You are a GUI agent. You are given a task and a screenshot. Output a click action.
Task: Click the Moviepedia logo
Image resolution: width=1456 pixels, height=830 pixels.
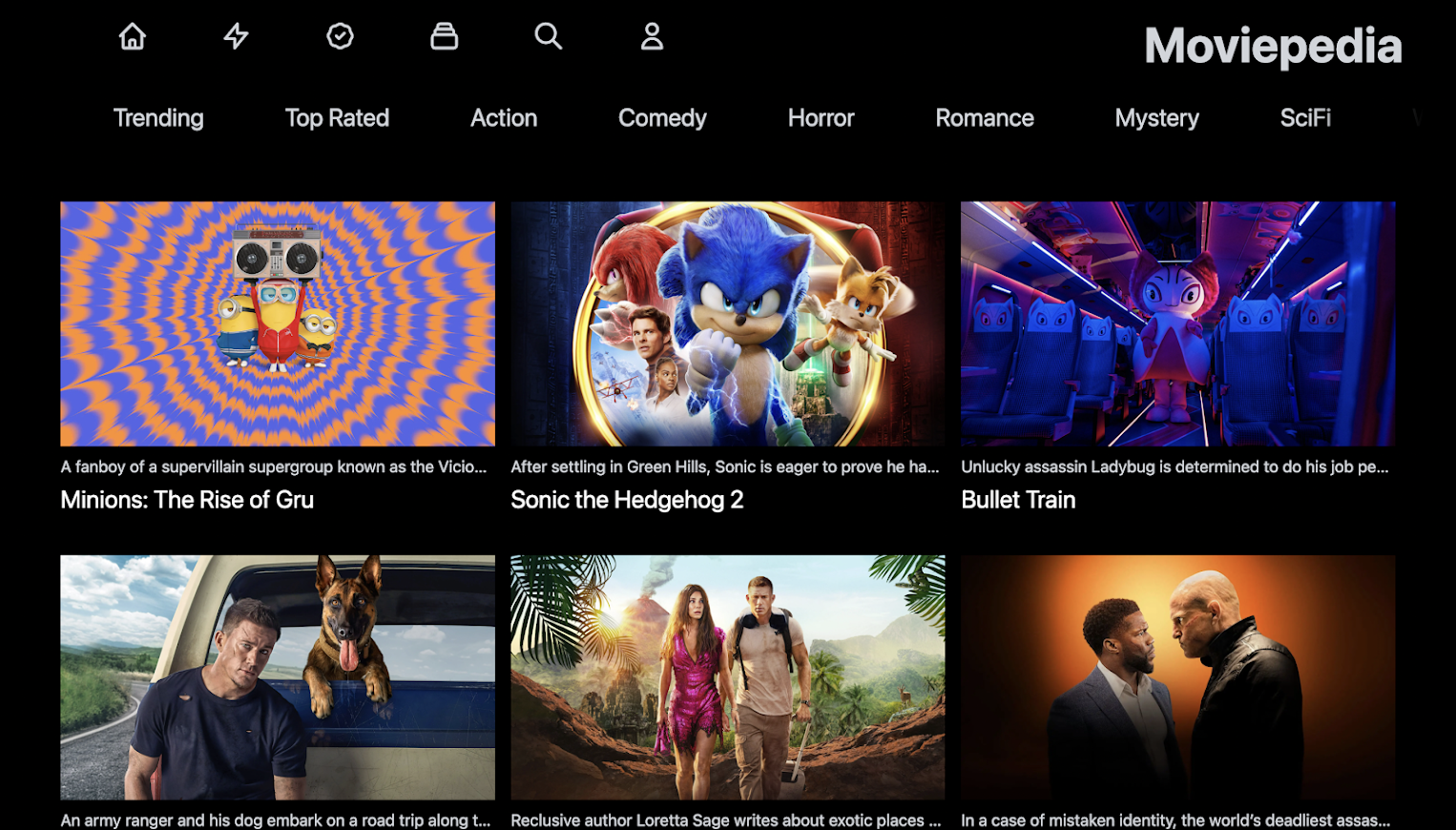point(1272,45)
